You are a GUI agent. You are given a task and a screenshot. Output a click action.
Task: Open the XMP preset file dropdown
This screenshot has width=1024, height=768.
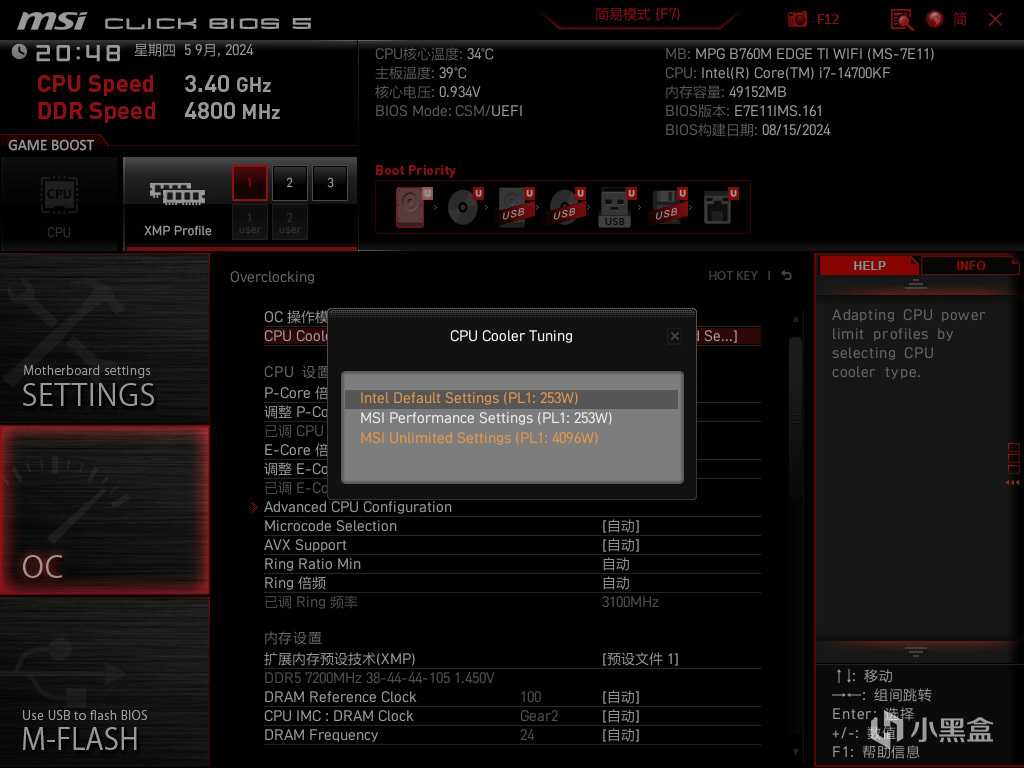point(640,659)
